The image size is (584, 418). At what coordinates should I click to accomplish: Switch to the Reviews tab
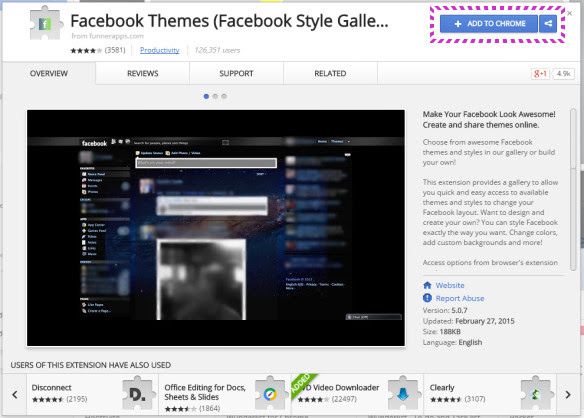(143, 73)
